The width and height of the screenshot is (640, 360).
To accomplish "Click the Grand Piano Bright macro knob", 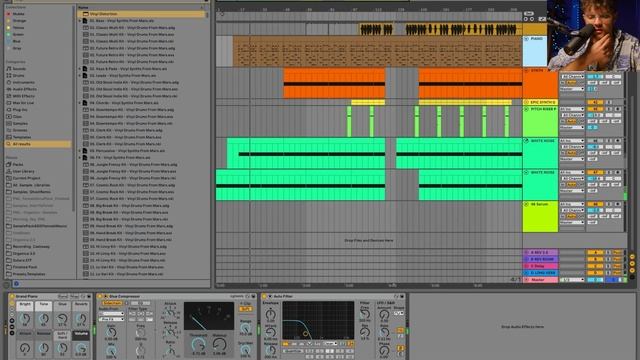I will click(25, 319).
